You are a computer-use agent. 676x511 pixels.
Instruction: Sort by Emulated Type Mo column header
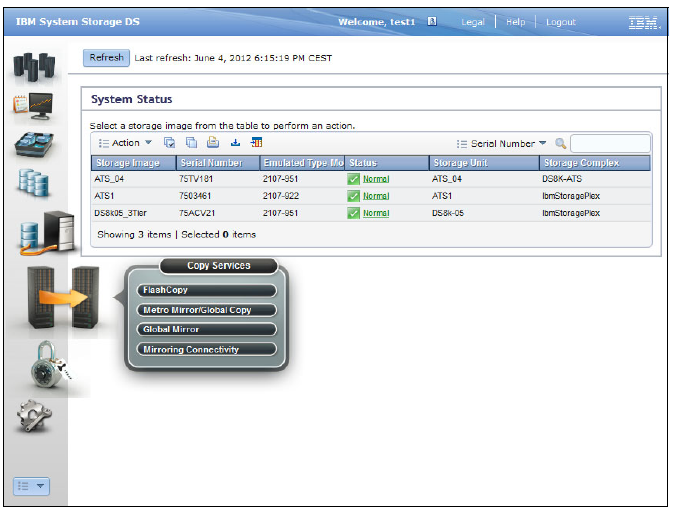coord(302,163)
